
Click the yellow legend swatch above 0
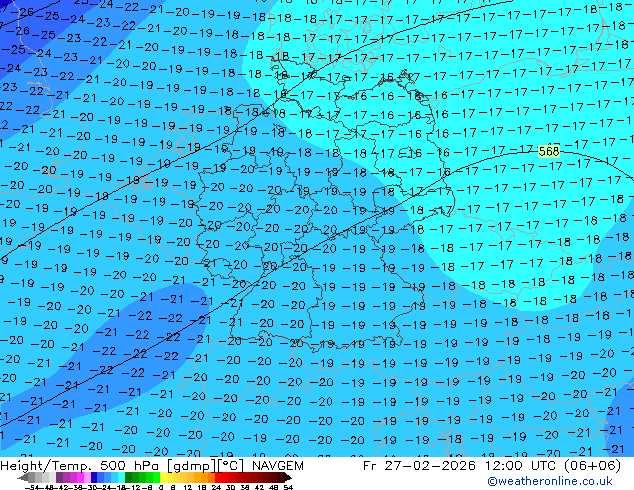(x=163, y=477)
